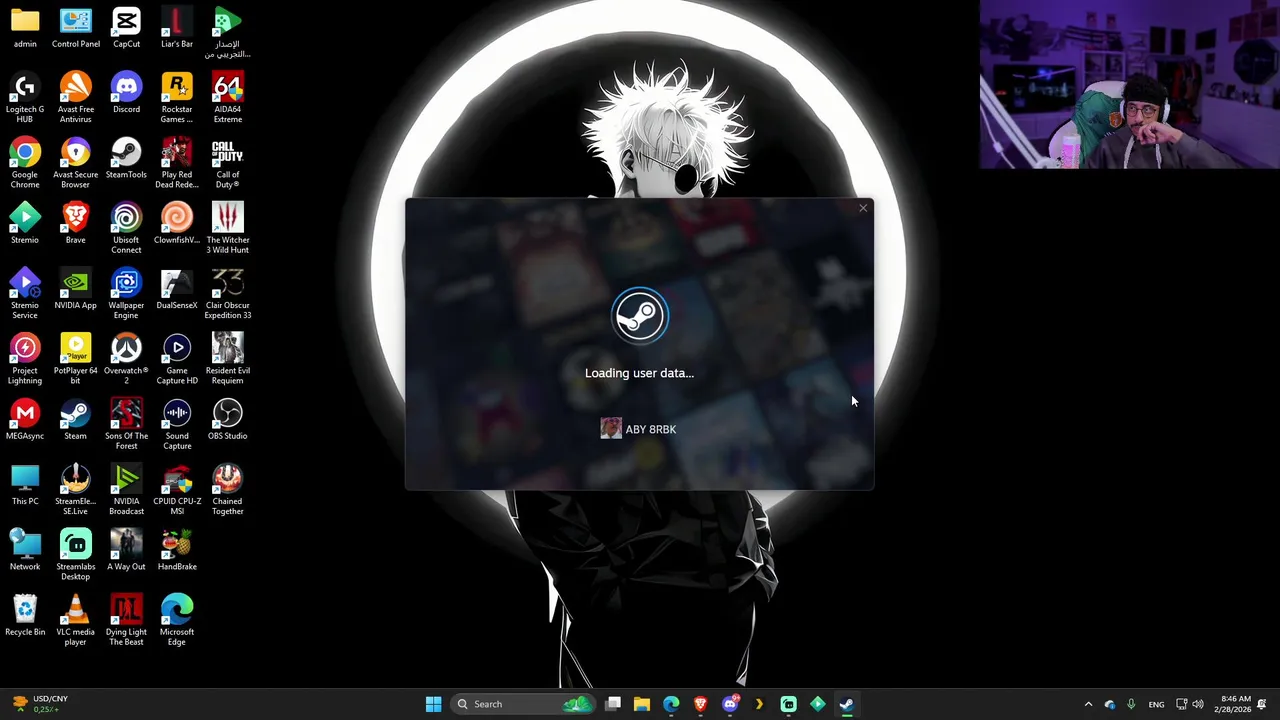
Task: Launch The Witcher 3 Wild Hunt shortcut
Action: point(227,228)
